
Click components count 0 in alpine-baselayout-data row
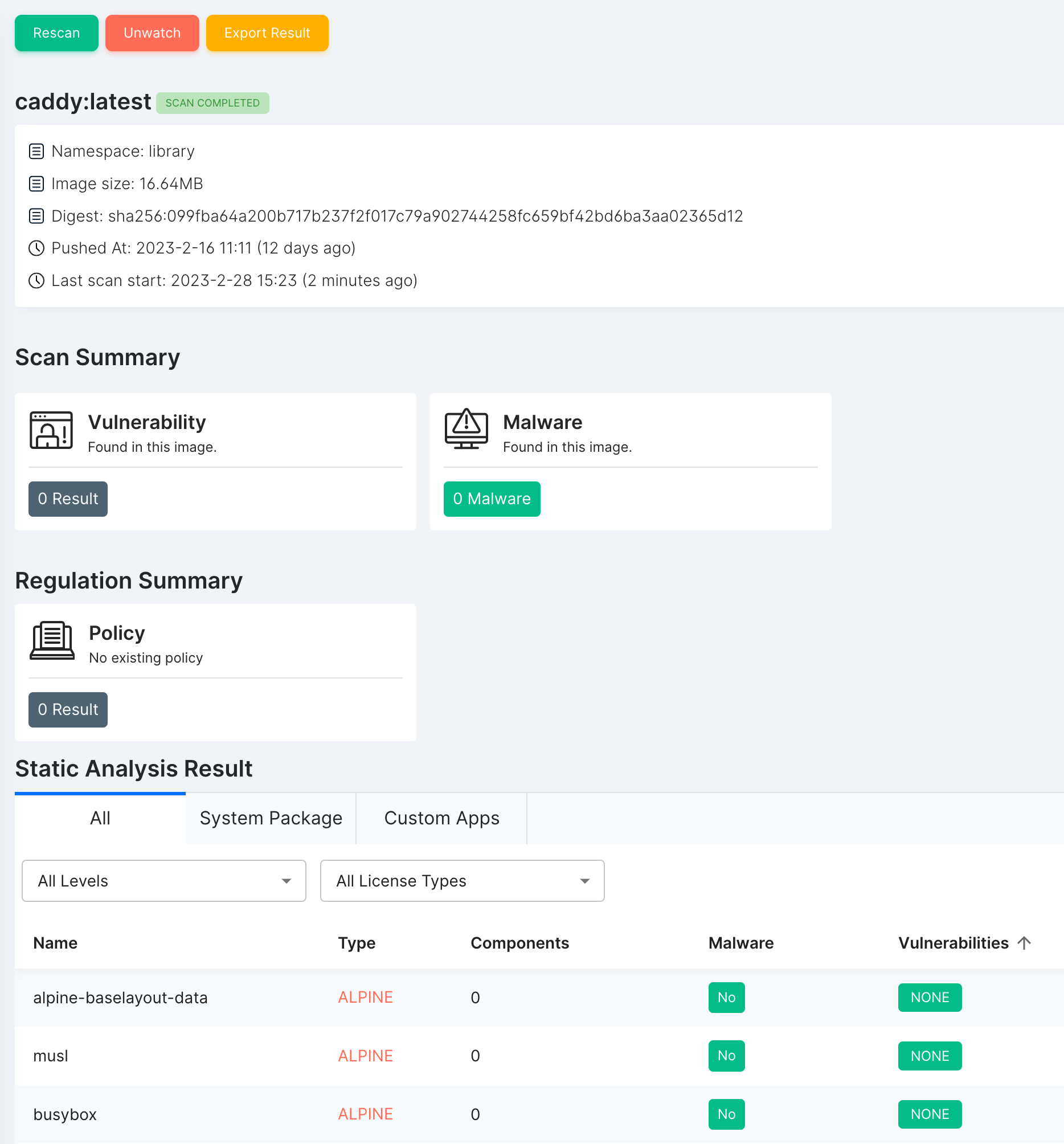point(474,997)
